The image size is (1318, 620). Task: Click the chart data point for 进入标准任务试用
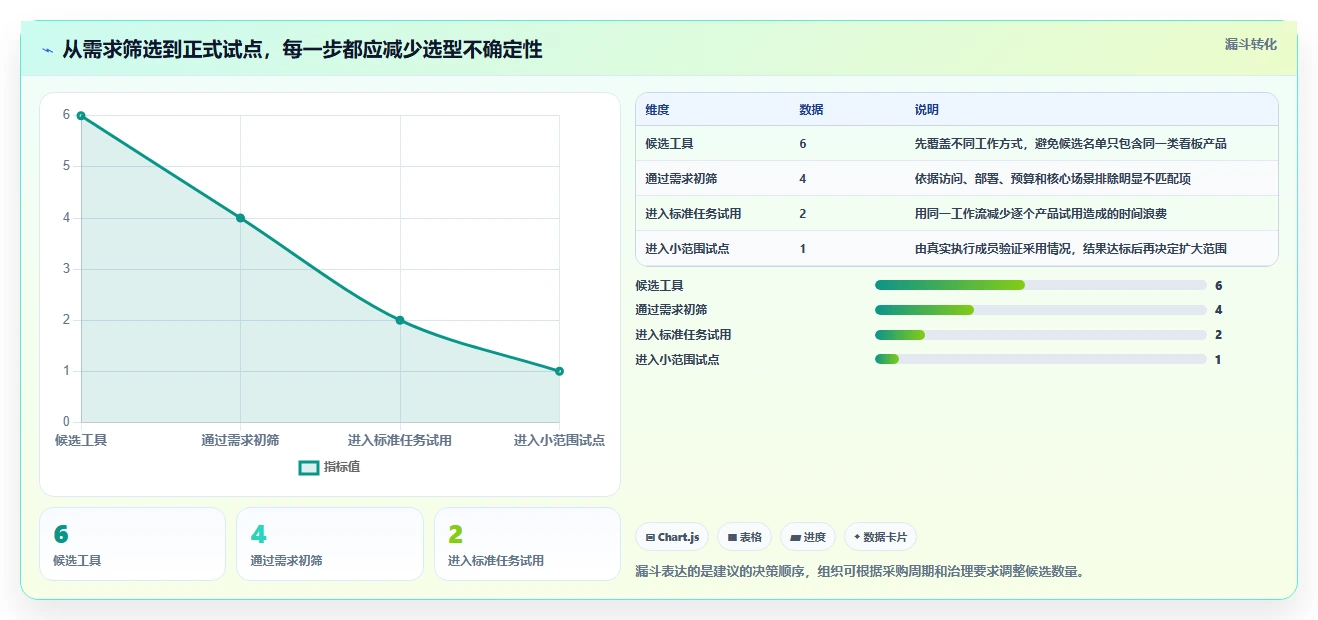[400, 320]
